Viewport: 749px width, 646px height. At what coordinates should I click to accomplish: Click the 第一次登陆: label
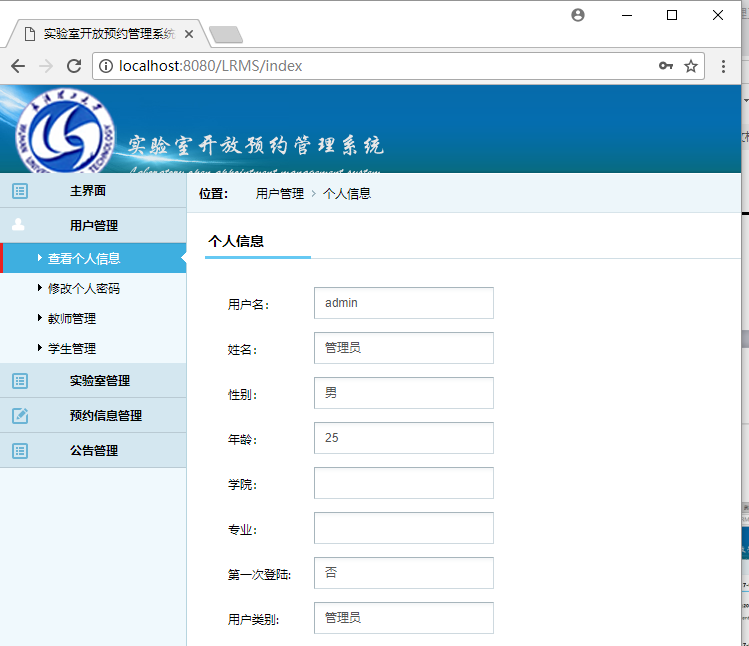coord(259,574)
